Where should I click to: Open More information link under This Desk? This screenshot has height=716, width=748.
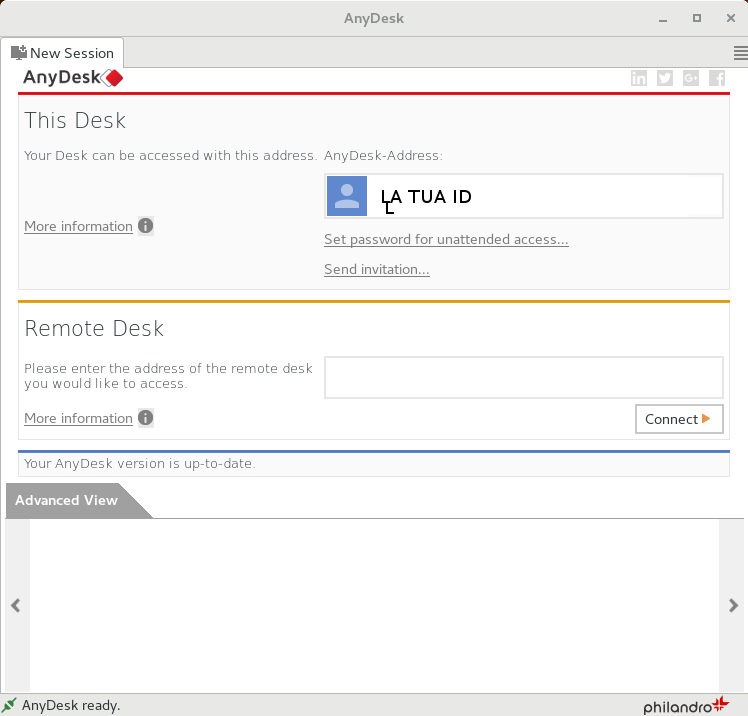tap(78, 226)
